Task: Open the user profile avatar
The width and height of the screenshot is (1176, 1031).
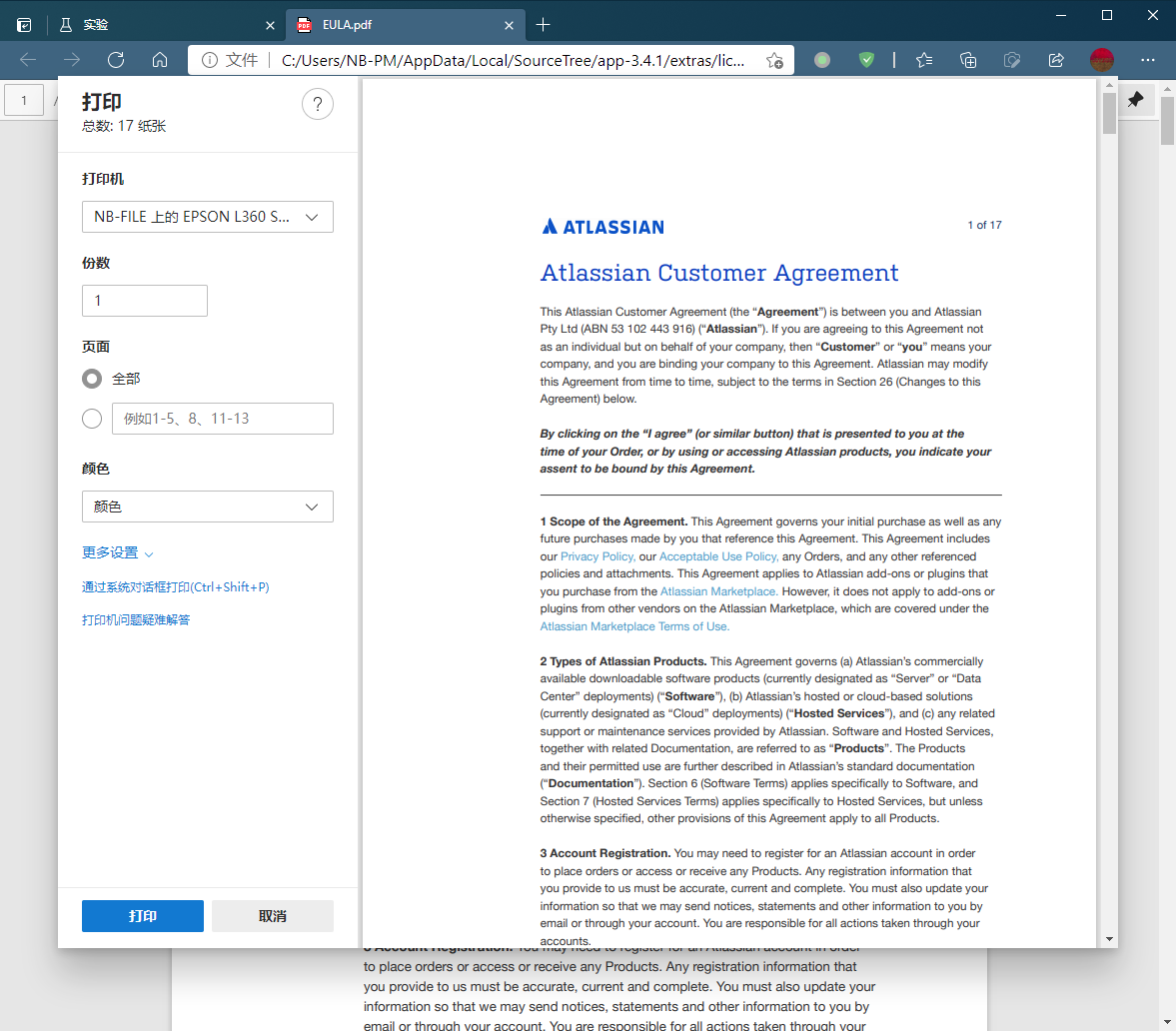Action: [1102, 60]
